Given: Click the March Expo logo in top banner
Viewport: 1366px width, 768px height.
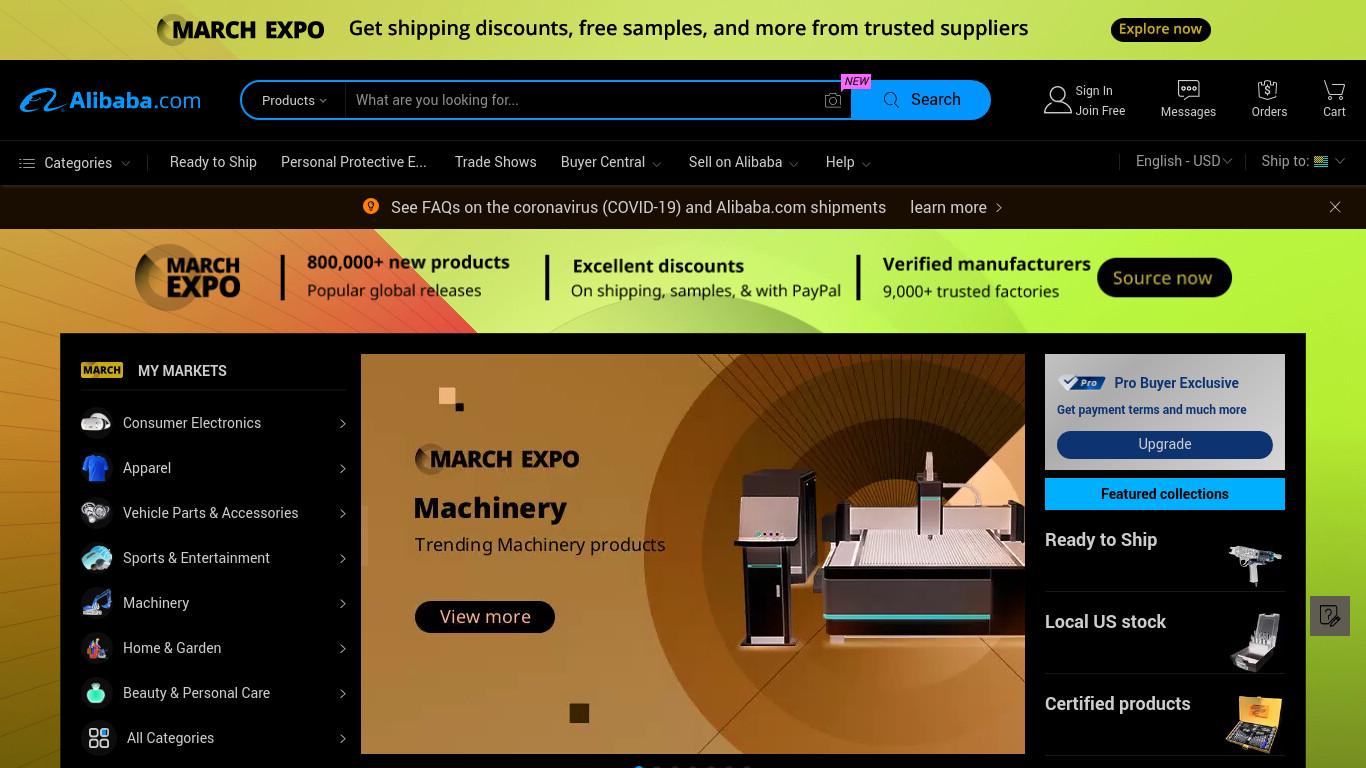Looking at the screenshot, I should click(241, 29).
